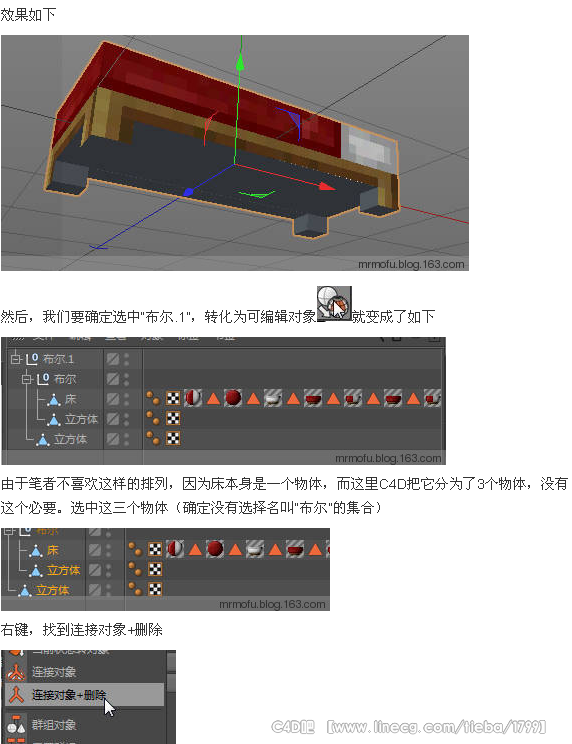Image resolution: width=572 pixels, height=744 pixels.
Task: Toggle layer square of 布尔 row in first panel
Action: (113, 379)
